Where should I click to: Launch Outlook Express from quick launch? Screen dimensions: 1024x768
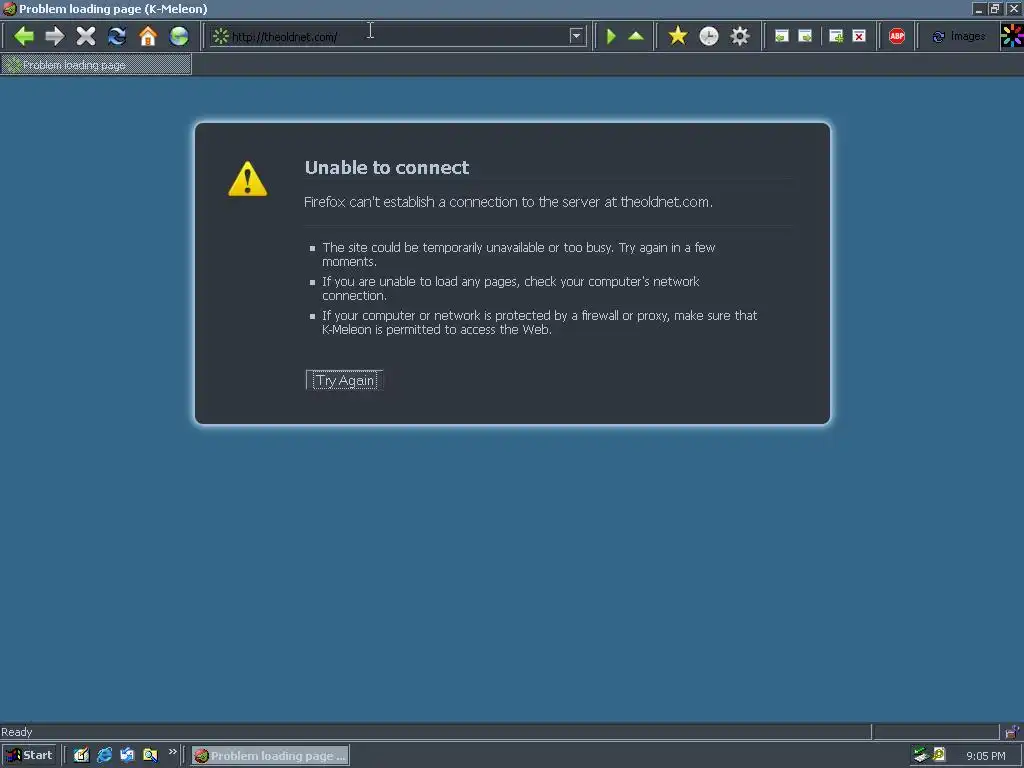127,755
